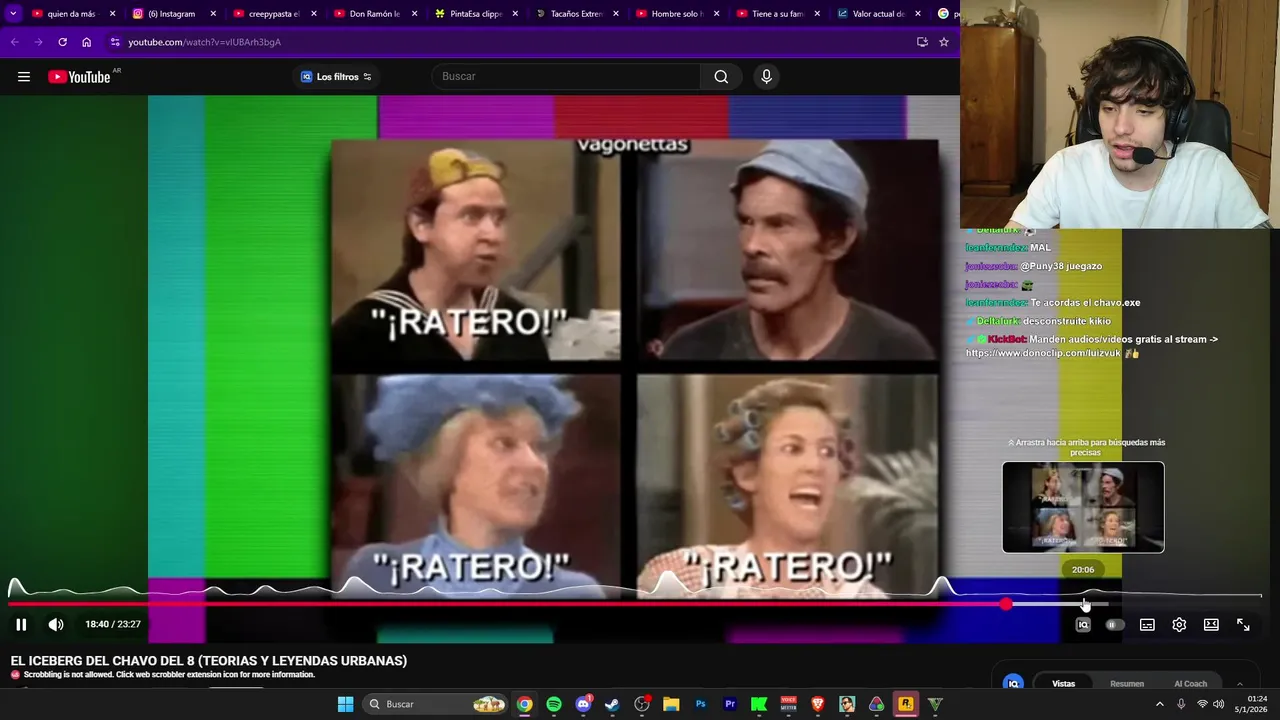Click the install/cast icon in address bar
Screen dimensions: 1280x720
click(922, 42)
